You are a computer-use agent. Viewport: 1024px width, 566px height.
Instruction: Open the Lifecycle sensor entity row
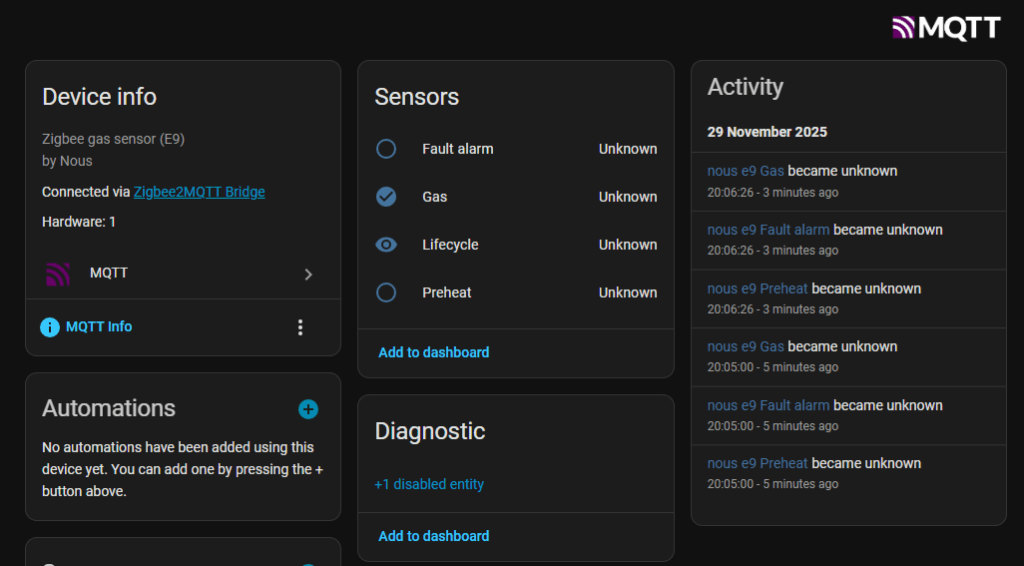tap(515, 245)
